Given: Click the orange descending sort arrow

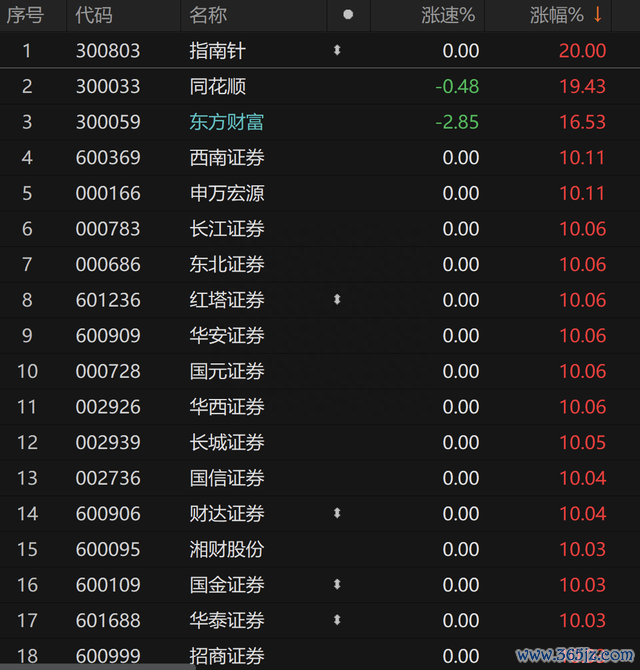Looking at the screenshot, I should click(x=598, y=15).
